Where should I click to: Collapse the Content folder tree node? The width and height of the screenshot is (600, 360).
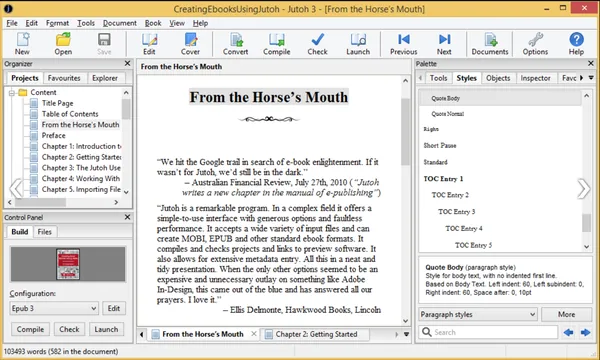(11, 93)
